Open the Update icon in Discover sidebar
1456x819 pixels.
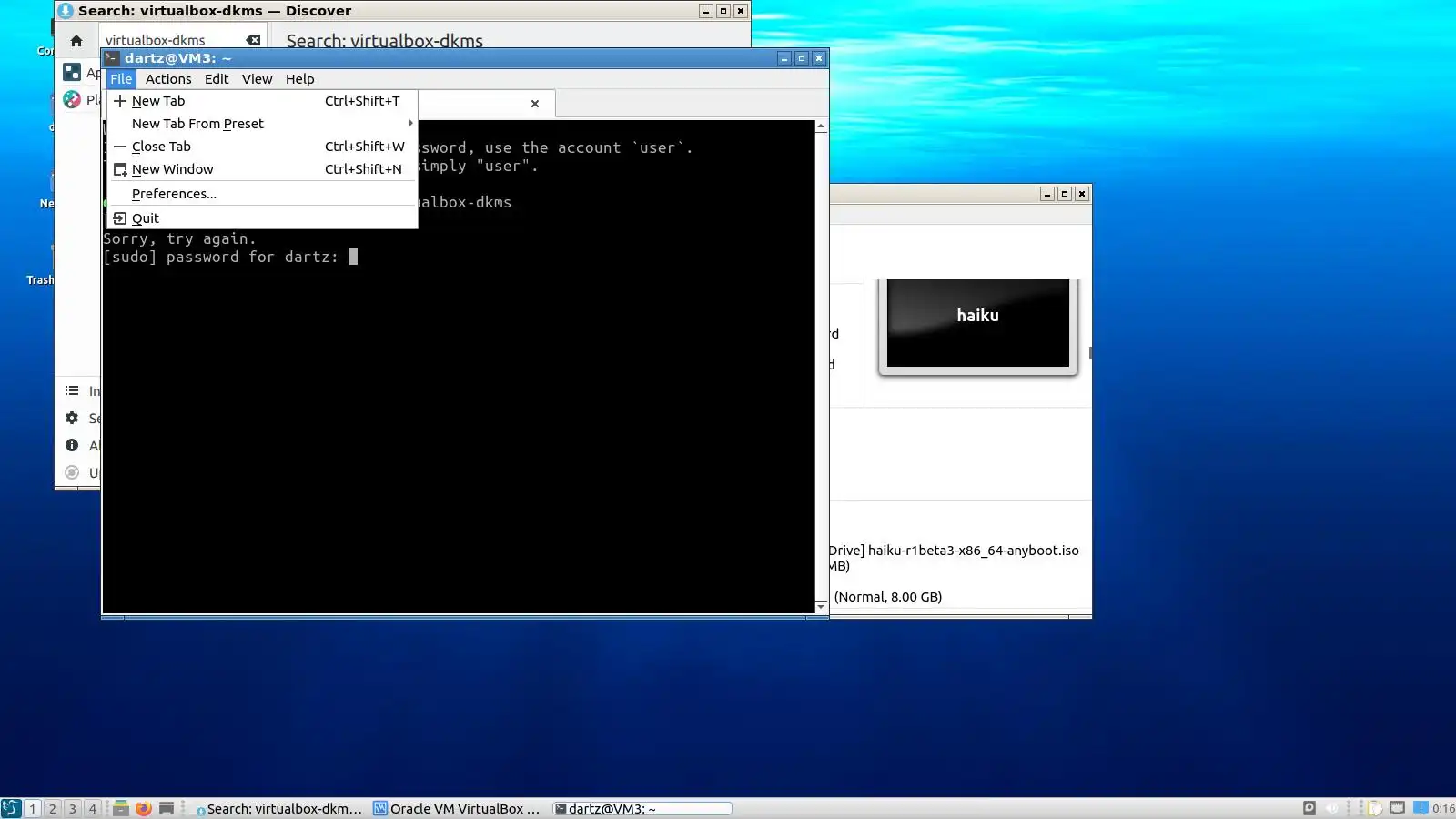[72, 473]
